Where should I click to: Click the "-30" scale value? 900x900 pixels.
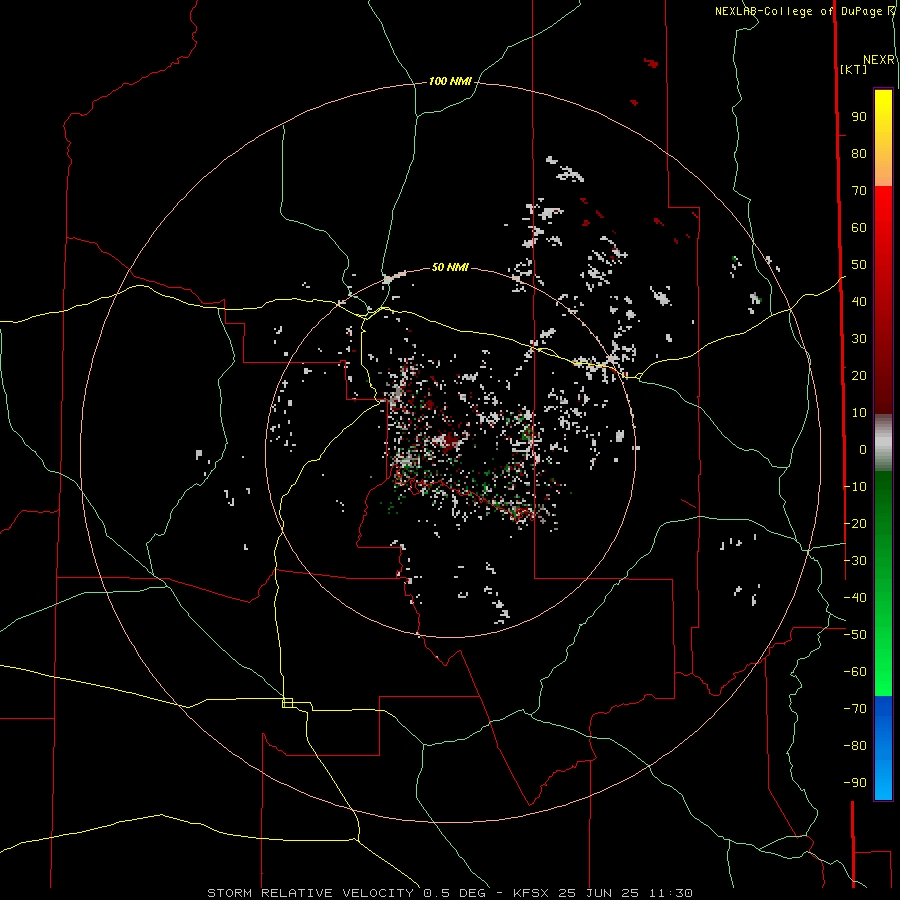pyautogui.click(x=855, y=561)
